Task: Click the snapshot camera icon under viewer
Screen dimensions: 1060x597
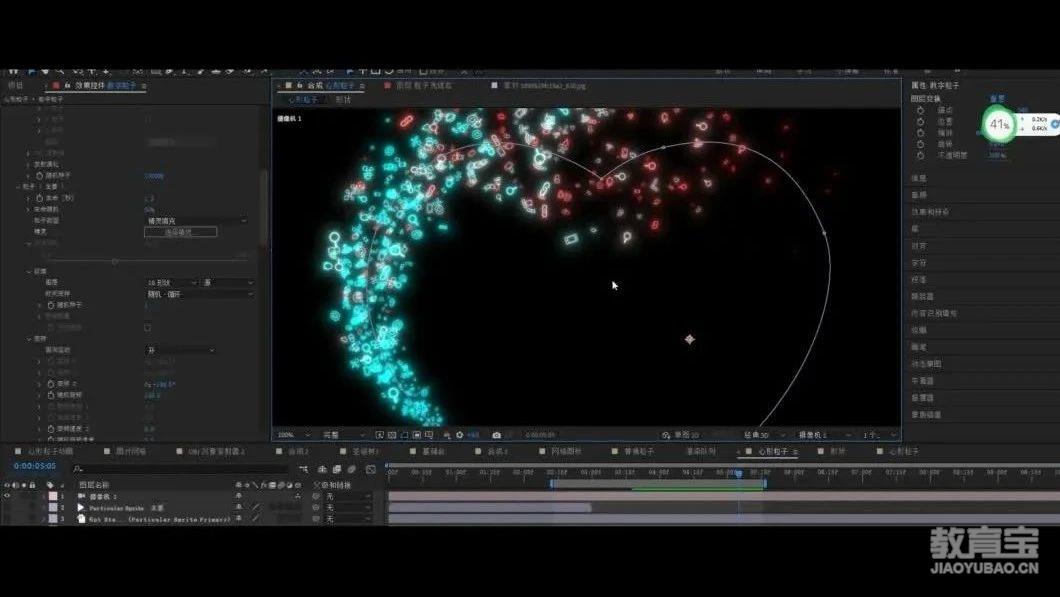Action: point(496,435)
